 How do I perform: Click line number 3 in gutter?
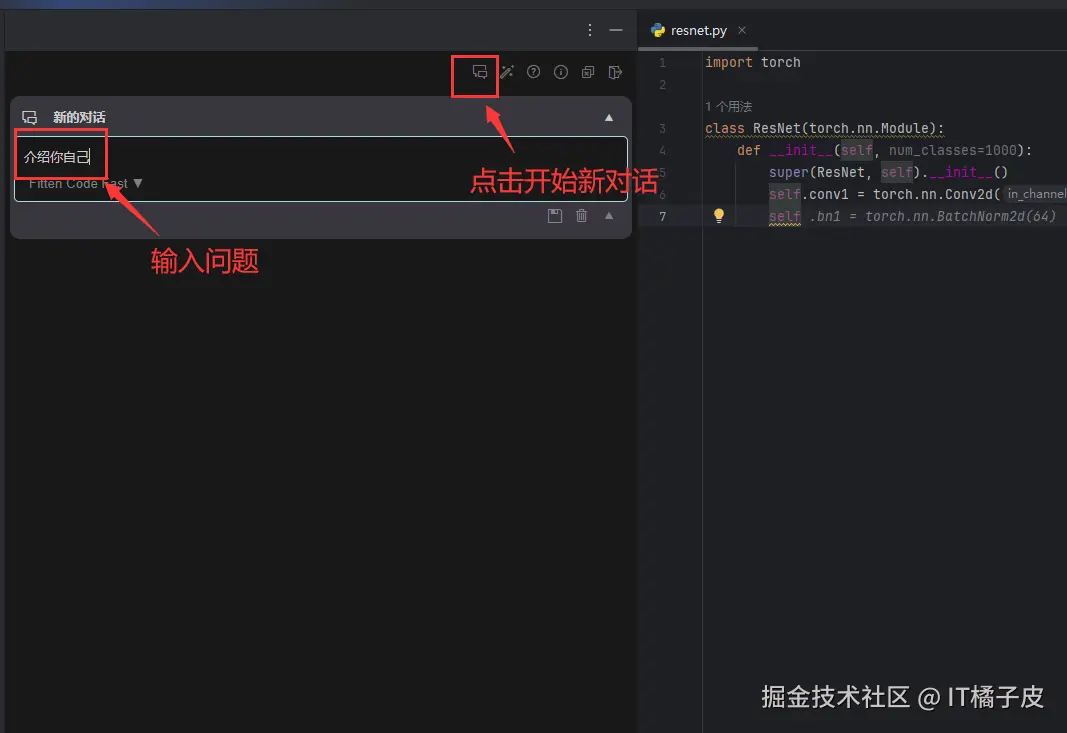tap(663, 129)
